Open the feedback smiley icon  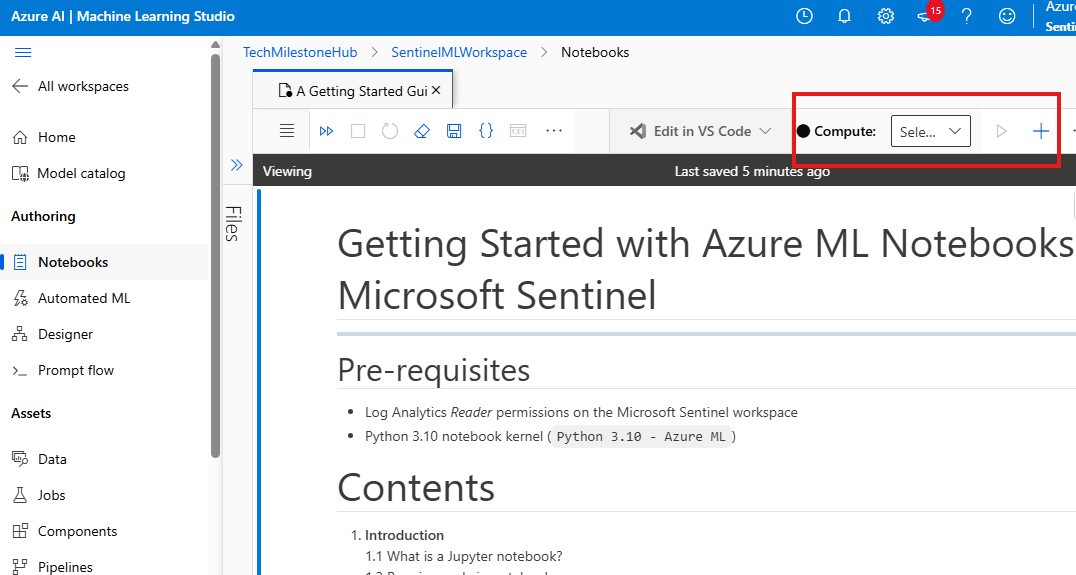(1007, 16)
